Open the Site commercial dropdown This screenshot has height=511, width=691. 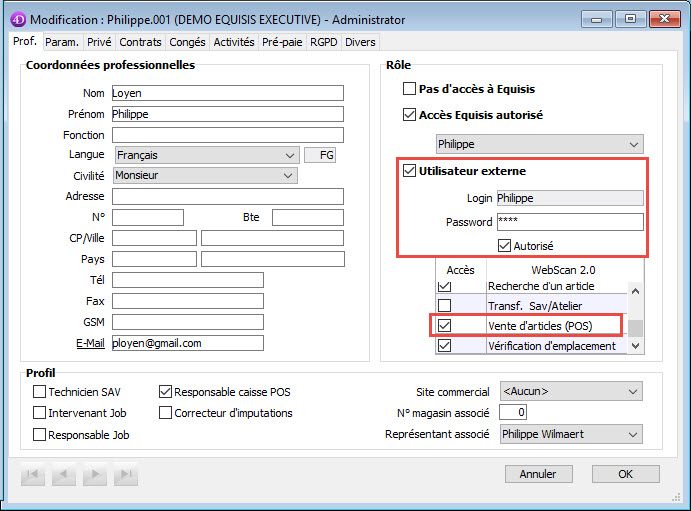pyautogui.click(x=632, y=392)
